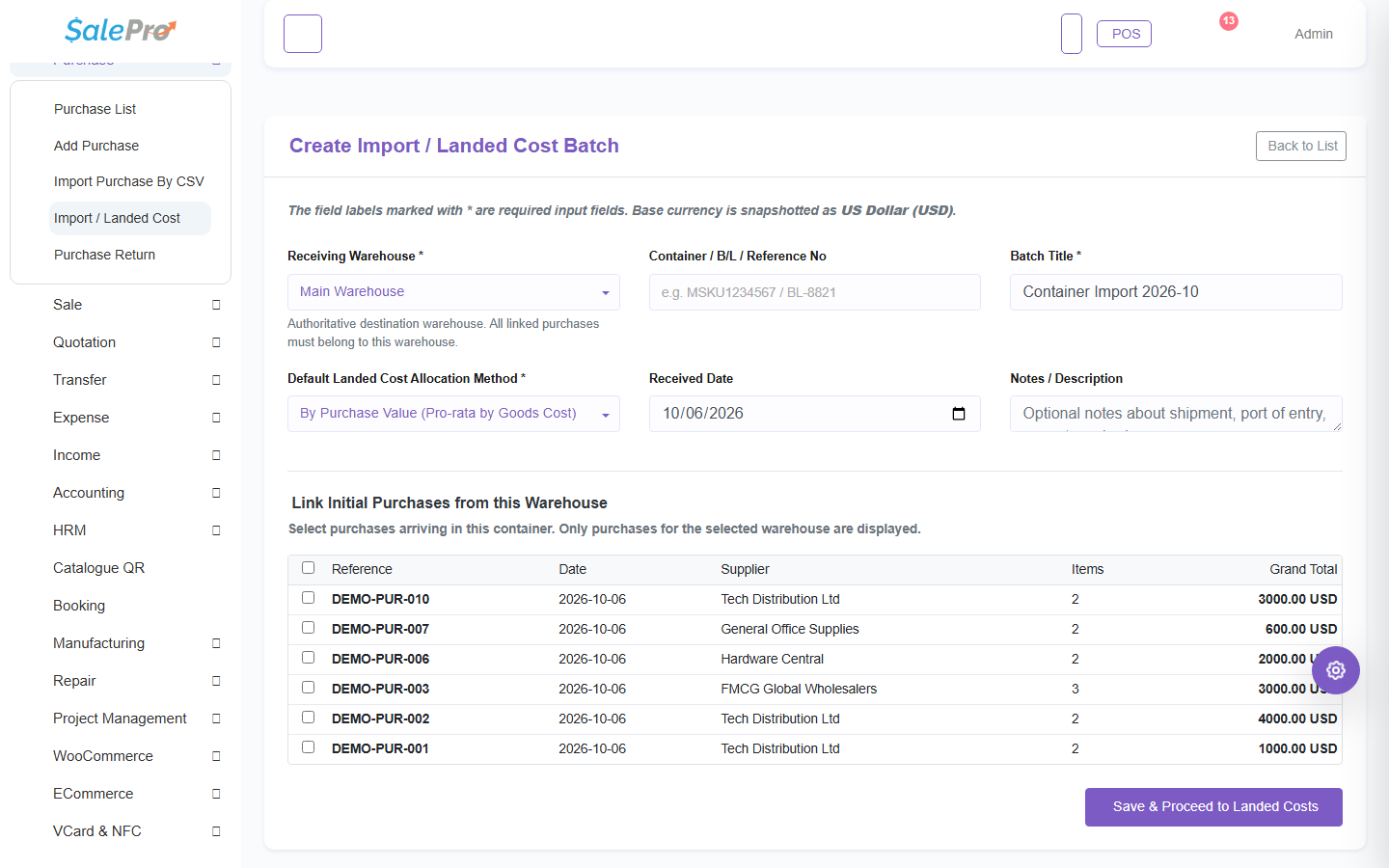Check the DEMO-PUR-002 row checkbox
The width and height of the screenshot is (1389, 868).
(x=309, y=718)
